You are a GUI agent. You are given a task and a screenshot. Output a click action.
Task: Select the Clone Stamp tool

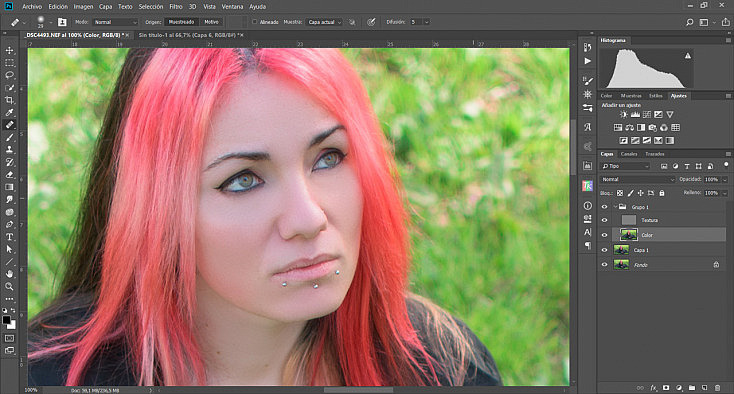coord(9,150)
